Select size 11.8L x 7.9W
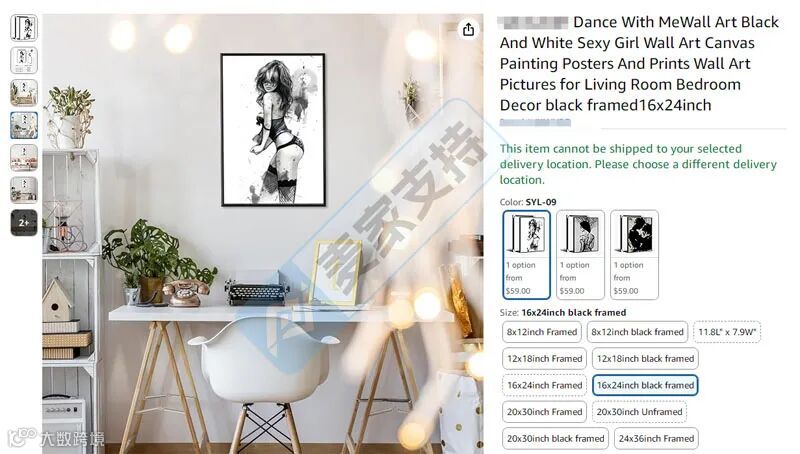The image size is (800, 454). (x=727, y=332)
